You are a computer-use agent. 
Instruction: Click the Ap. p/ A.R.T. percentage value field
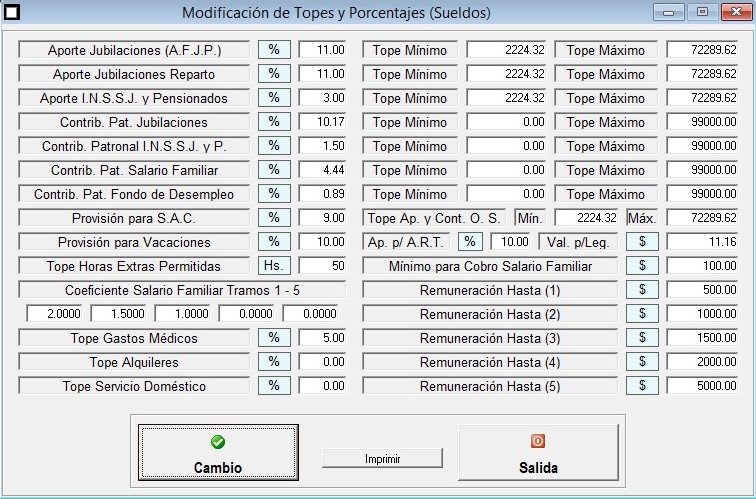[x=510, y=242]
